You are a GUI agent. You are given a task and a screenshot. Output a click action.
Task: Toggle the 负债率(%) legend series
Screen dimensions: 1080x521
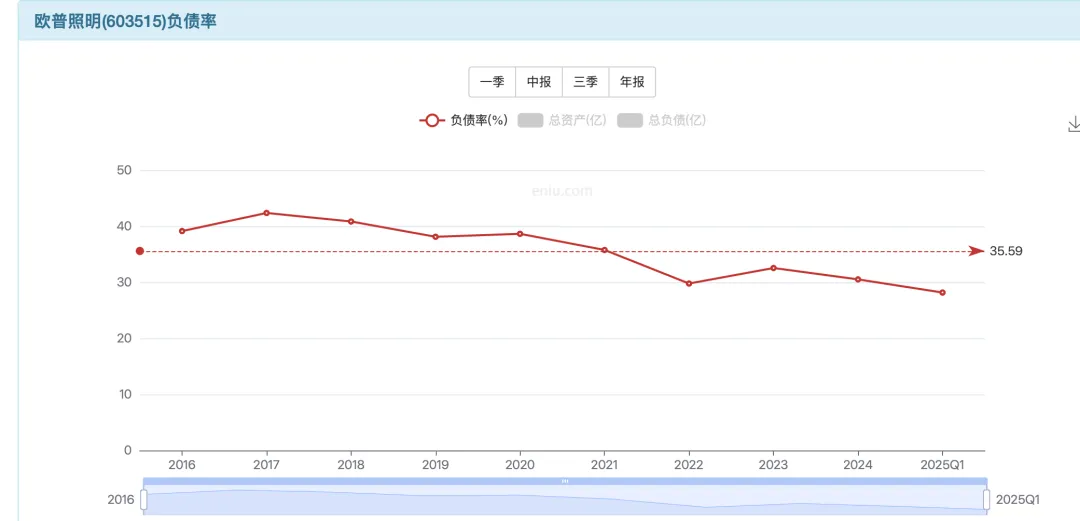(464, 121)
